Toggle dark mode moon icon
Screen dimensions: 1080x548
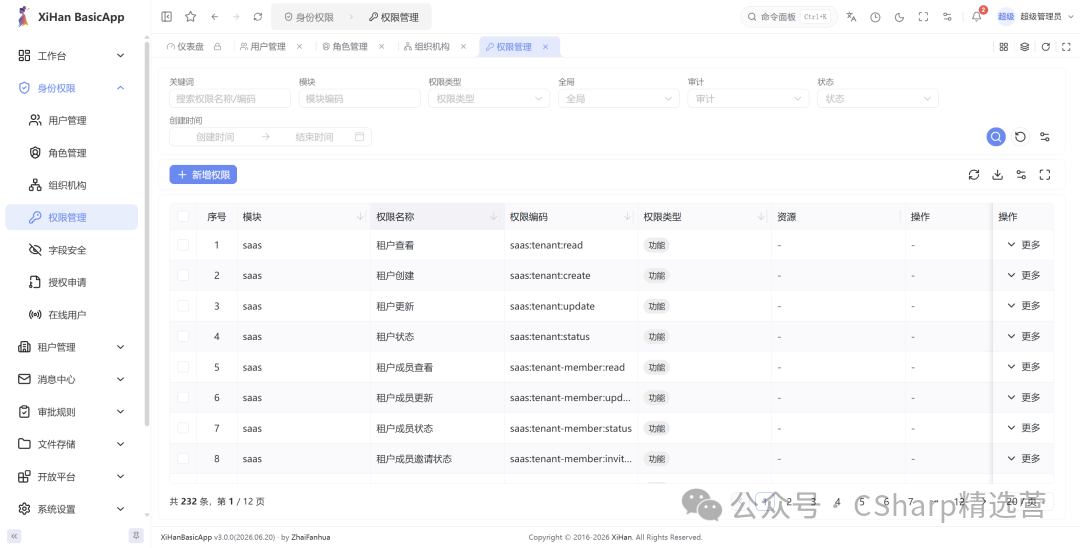coord(900,17)
